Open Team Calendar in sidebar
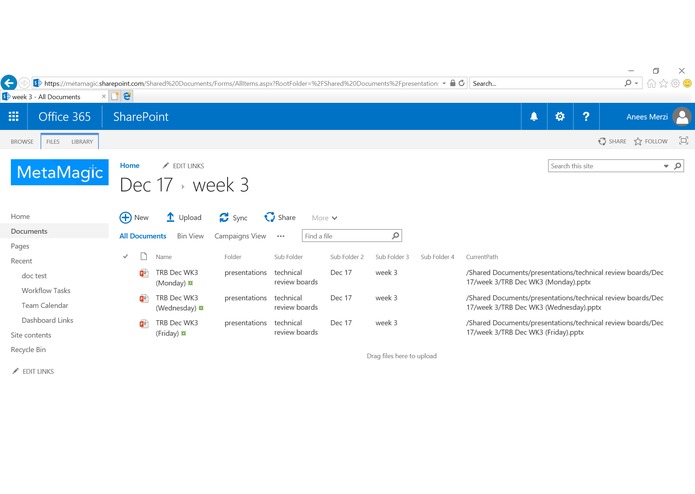 45,305
